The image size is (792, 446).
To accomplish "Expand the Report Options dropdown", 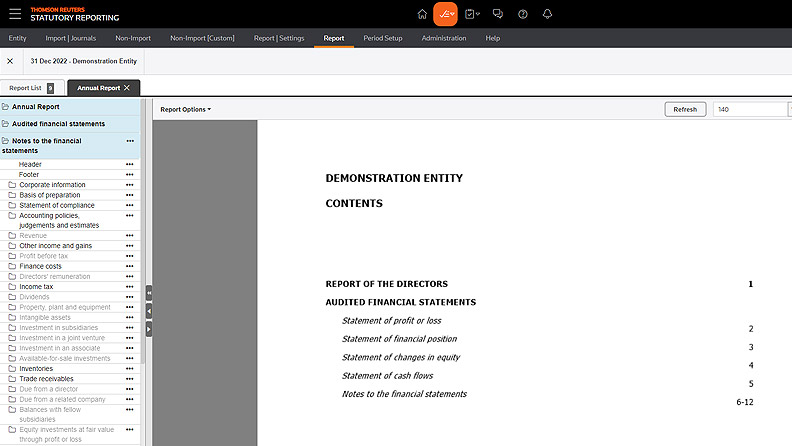I will 186,109.
